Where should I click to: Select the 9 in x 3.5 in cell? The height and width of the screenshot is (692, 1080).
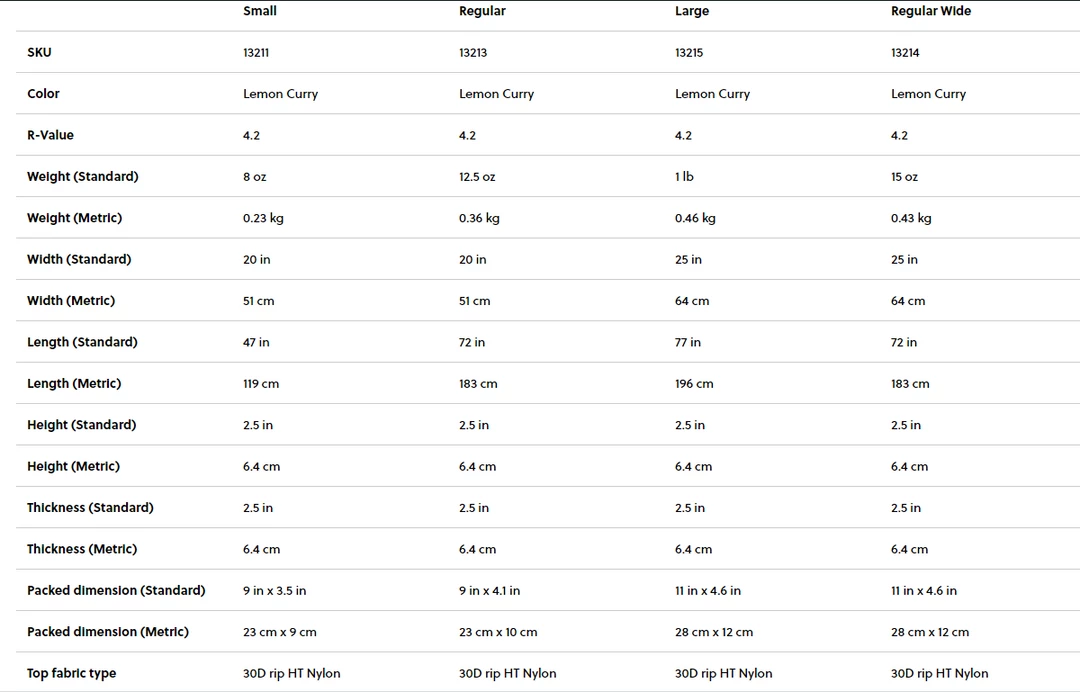point(274,591)
